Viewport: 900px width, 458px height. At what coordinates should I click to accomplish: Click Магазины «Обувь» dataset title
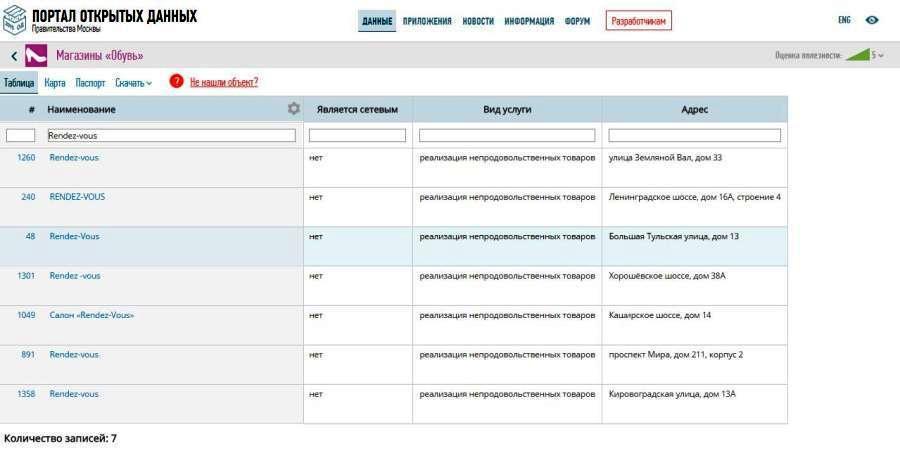pos(100,56)
